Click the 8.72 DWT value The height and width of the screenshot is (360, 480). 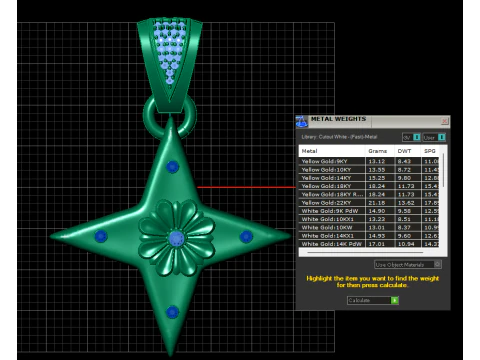[404, 170]
